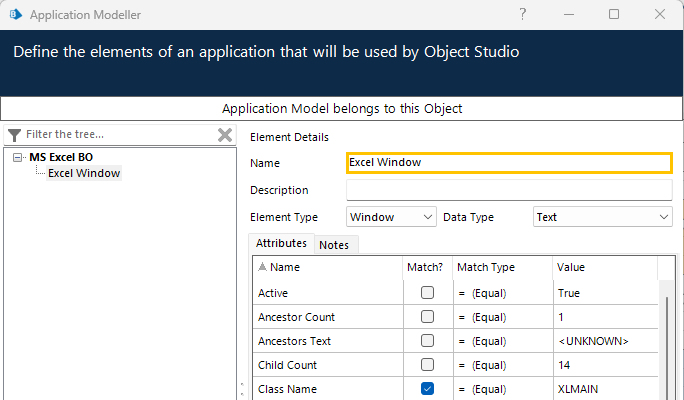Open help with the question mark button
This screenshot has height=400, width=684.
523,14
